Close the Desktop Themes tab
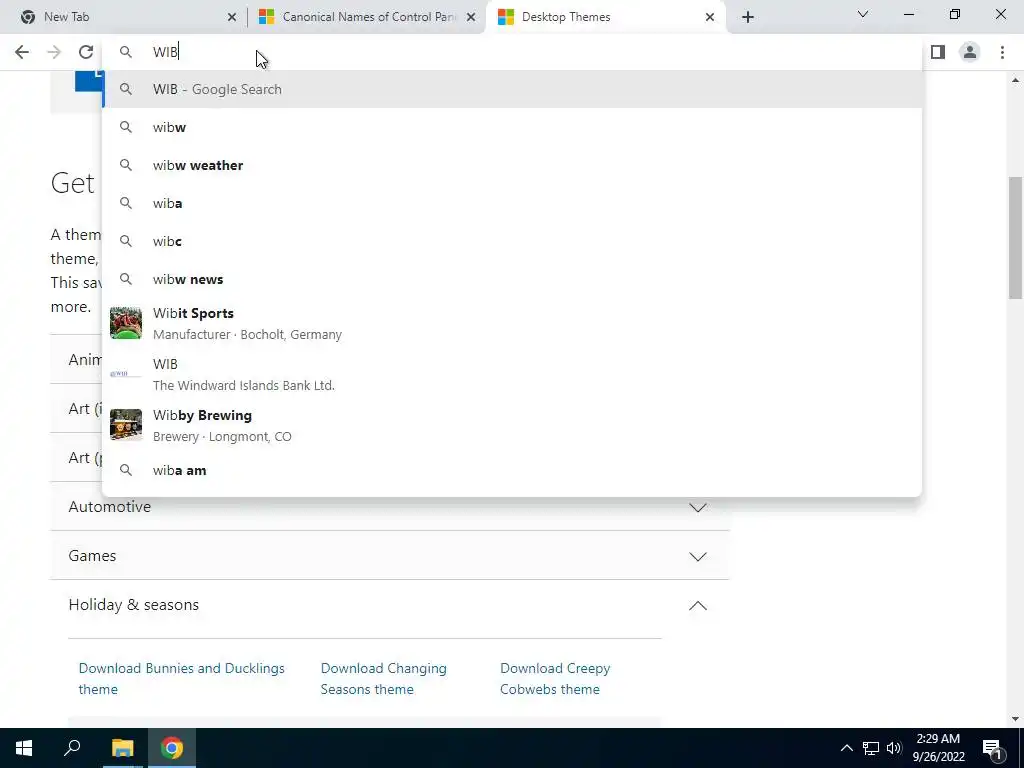The height and width of the screenshot is (768, 1024). (x=710, y=17)
